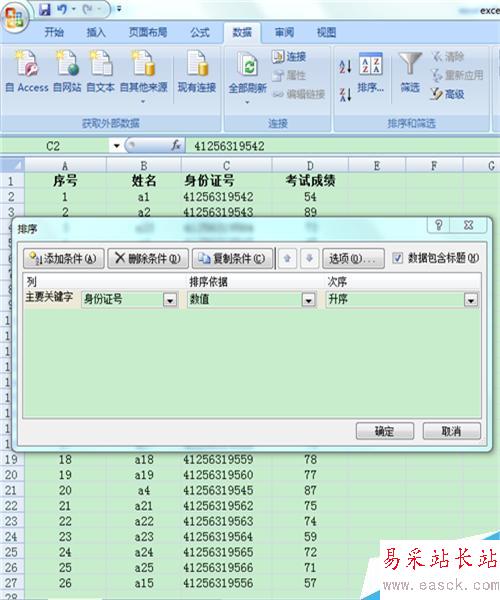Select cell with text 考试成绩
Image resolution: width=500 pixels, height=600 pixels.
pos(310,181)
